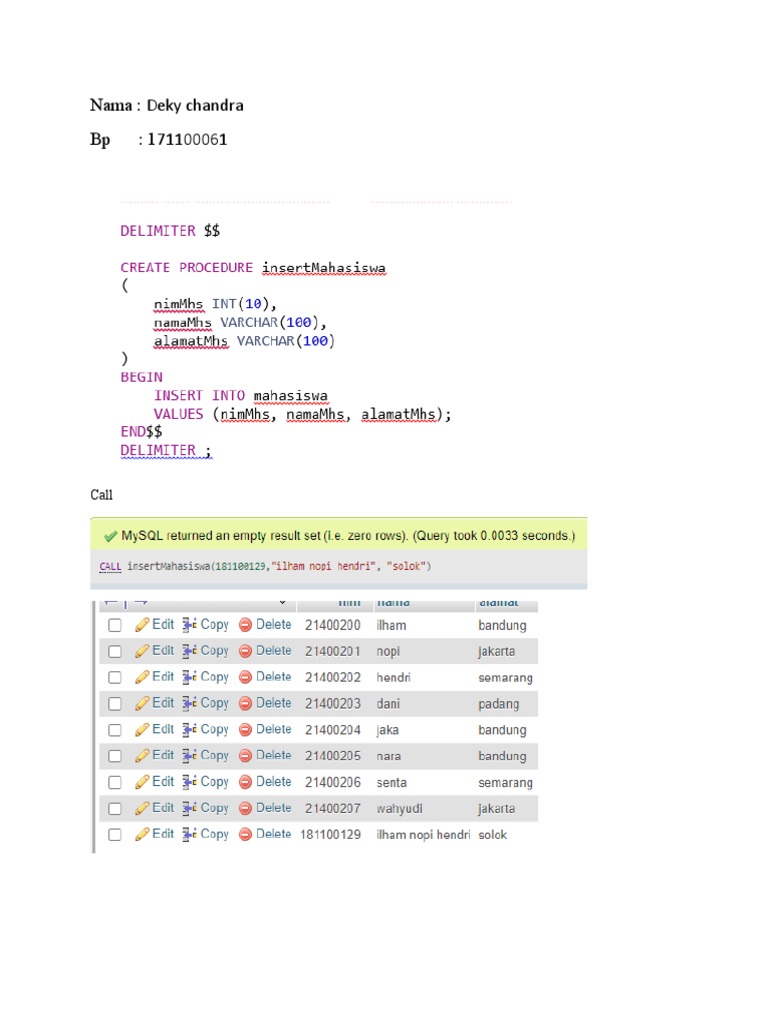The width and height of the screenshot is (768, 1024).
Task: Select the alamat cell 'padang'
Action: (498, 704)
